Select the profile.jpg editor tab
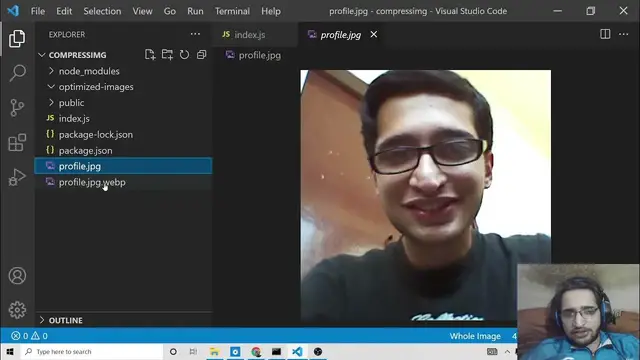The image size is (640, 360). [341, 35]
